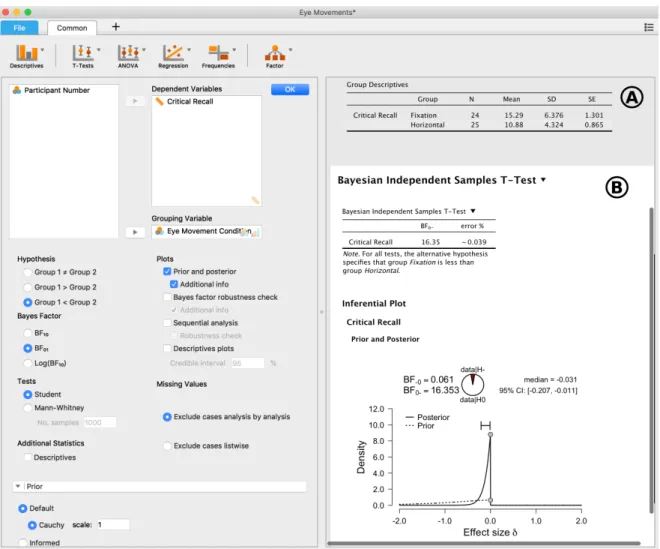Click allowed-type icons in Grouping Variable field
This screenshot has height=549, width=660.
click(251, 232)
